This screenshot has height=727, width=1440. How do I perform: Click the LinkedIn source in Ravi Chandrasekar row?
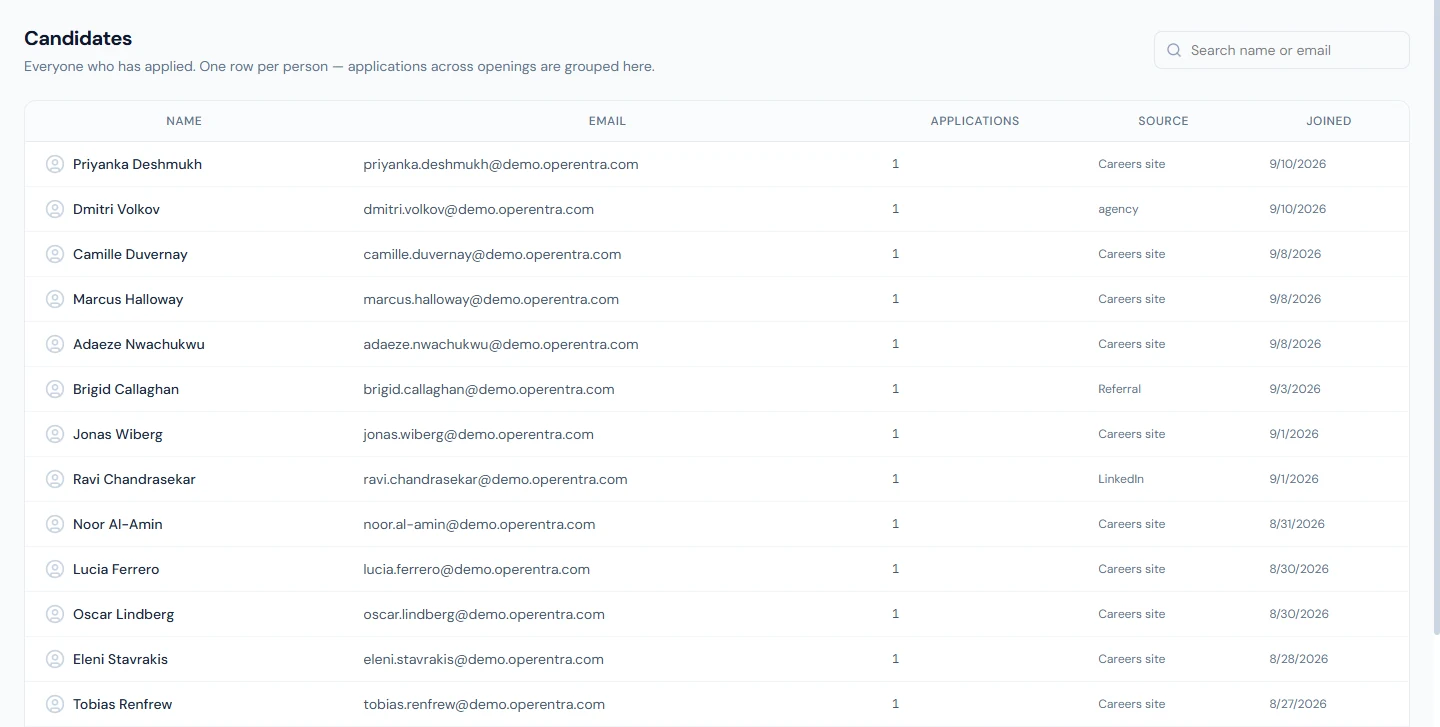click(x=1121, y=479)
